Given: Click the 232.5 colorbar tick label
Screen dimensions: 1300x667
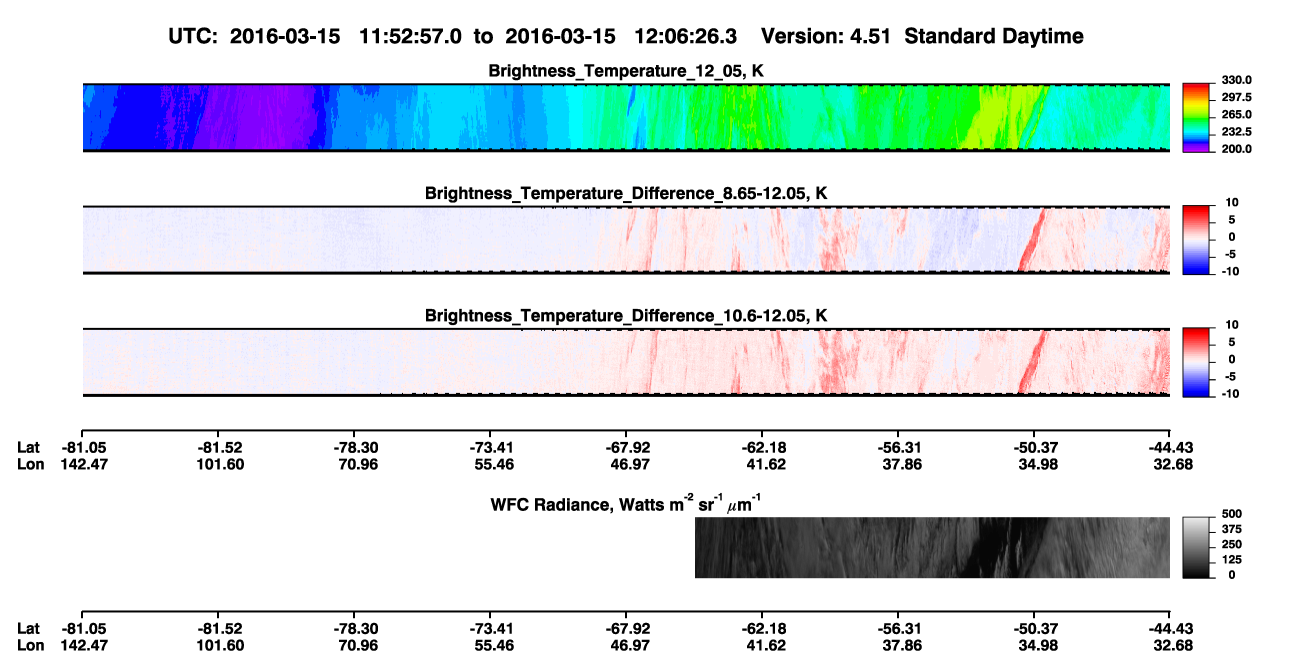Looking at the screenshot, I should [1236, 131].
